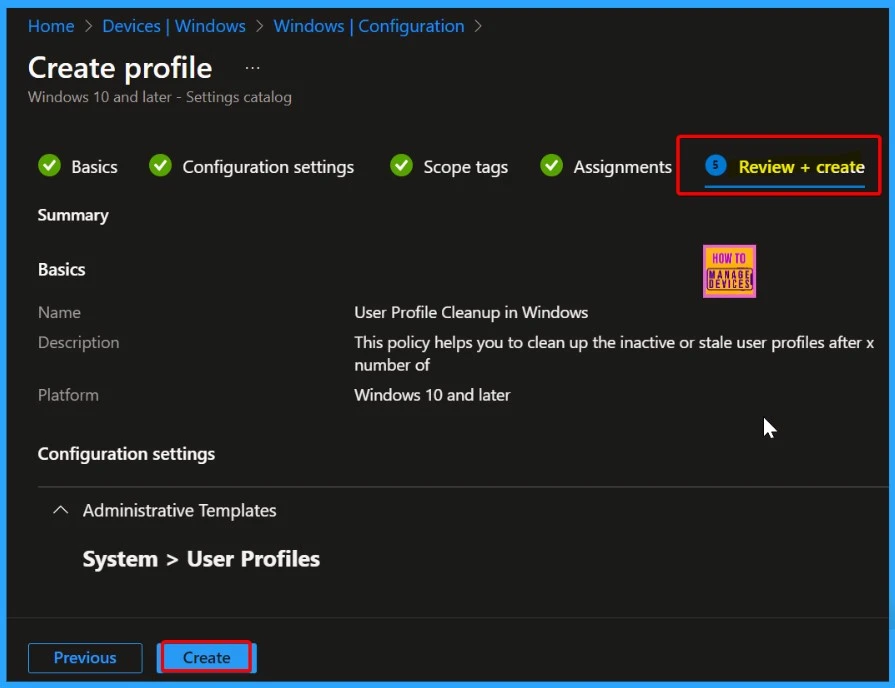Click the step 5 circle icon
Screen dimensions: 895x688
click(x=715, y=165)
